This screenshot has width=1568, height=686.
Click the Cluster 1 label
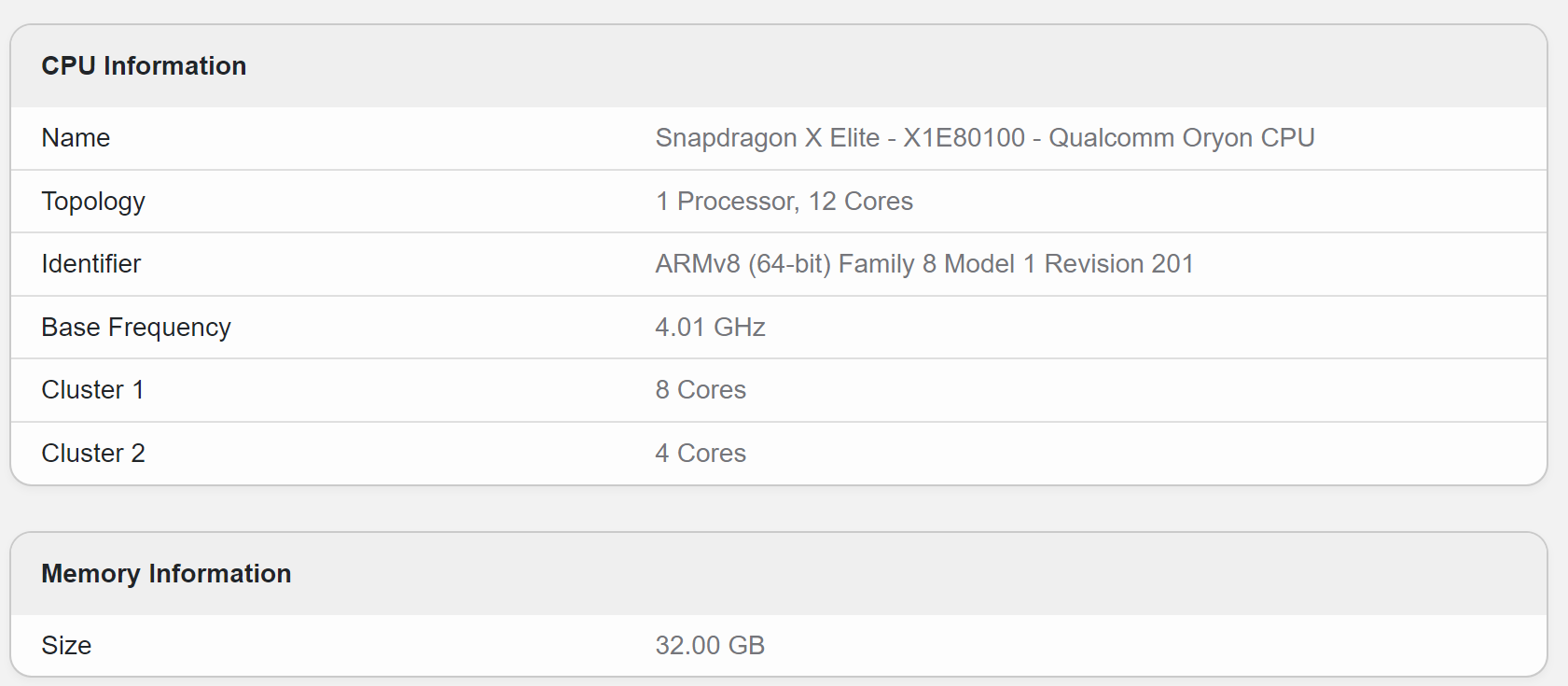click(x=92, y=390)
